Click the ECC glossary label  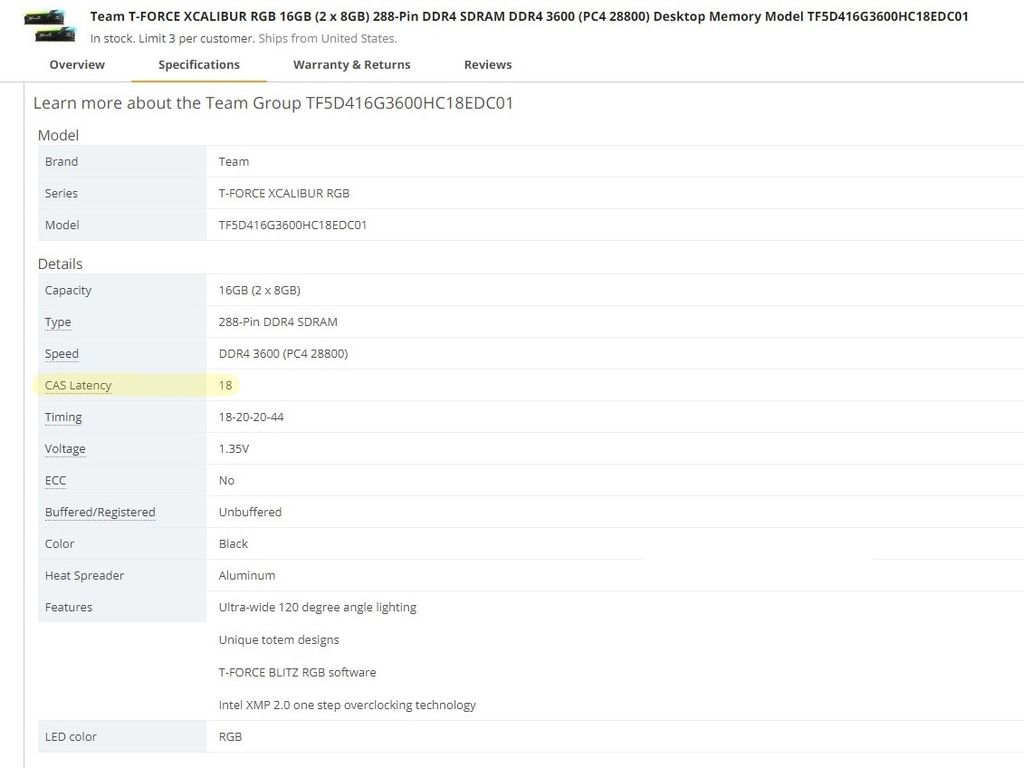56,481
